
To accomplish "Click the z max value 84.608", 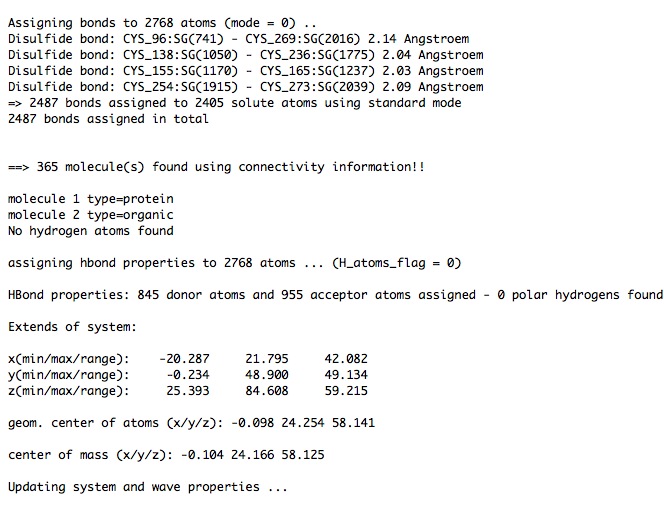I will tap(267, 391).
